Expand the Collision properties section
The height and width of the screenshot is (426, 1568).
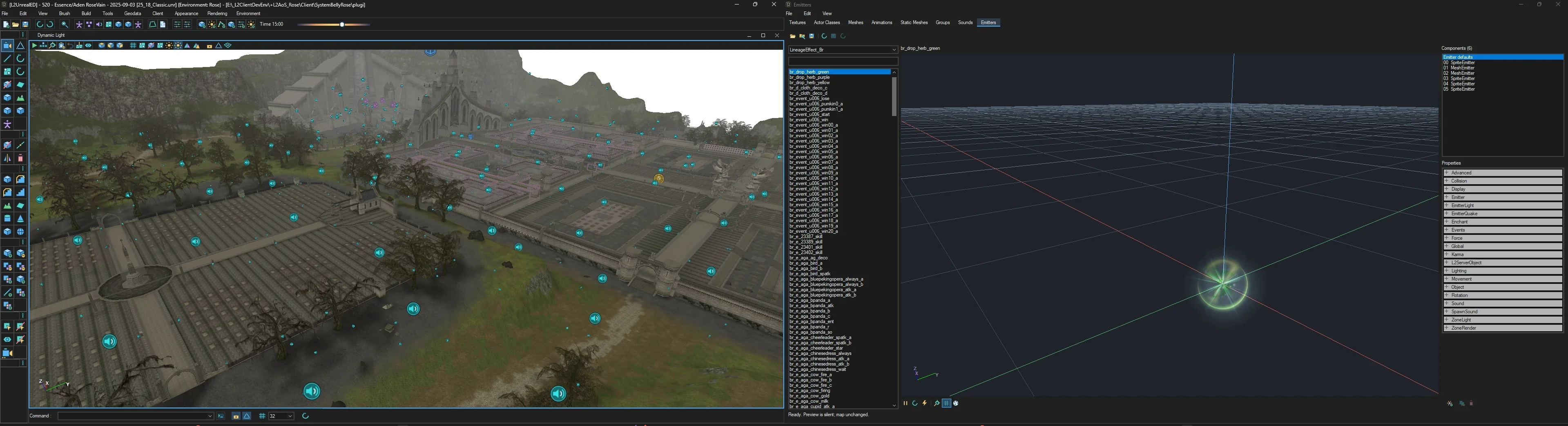[1502, 181]
